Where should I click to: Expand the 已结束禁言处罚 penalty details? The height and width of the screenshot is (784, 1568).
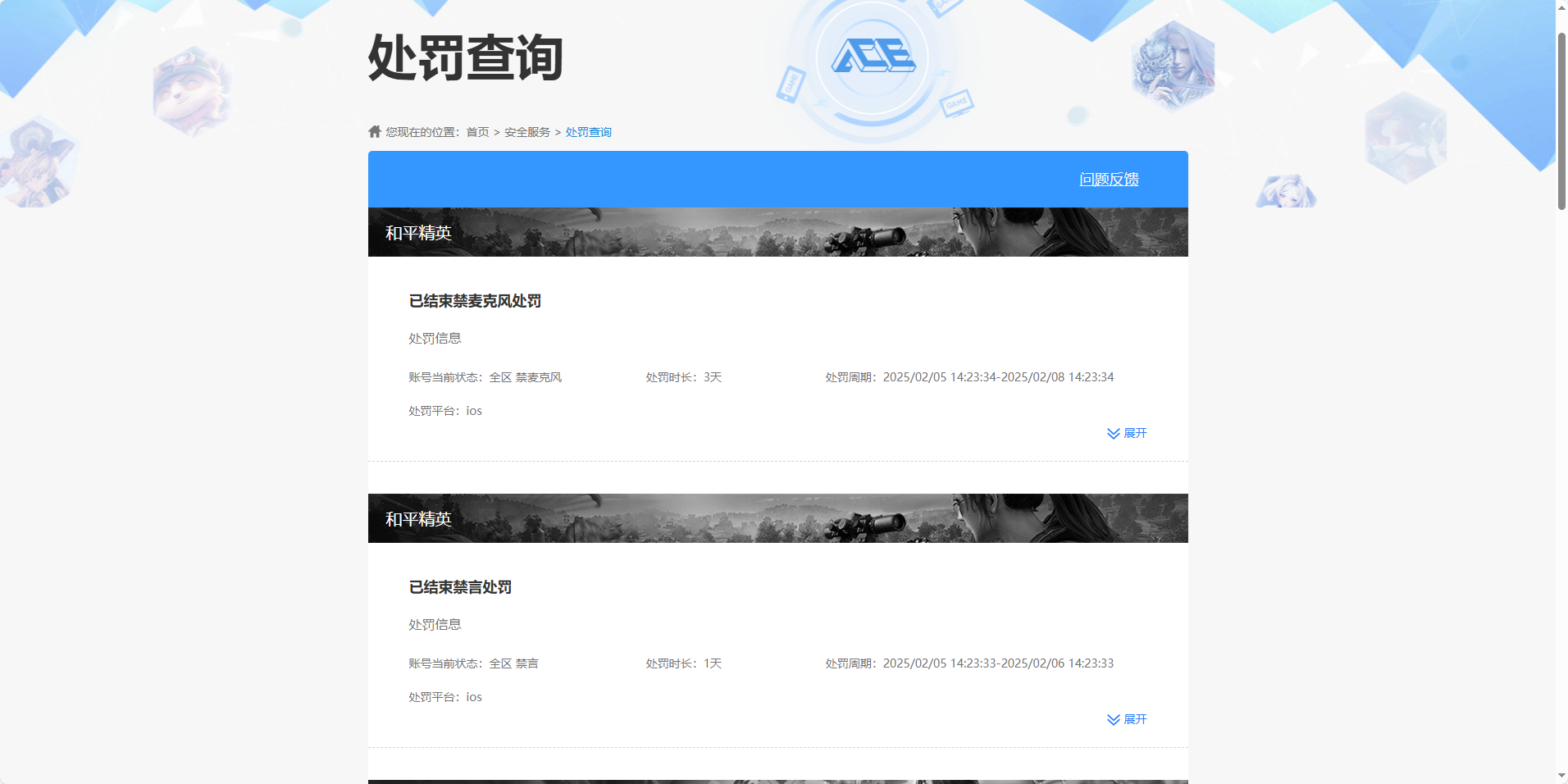[1134, 719]
